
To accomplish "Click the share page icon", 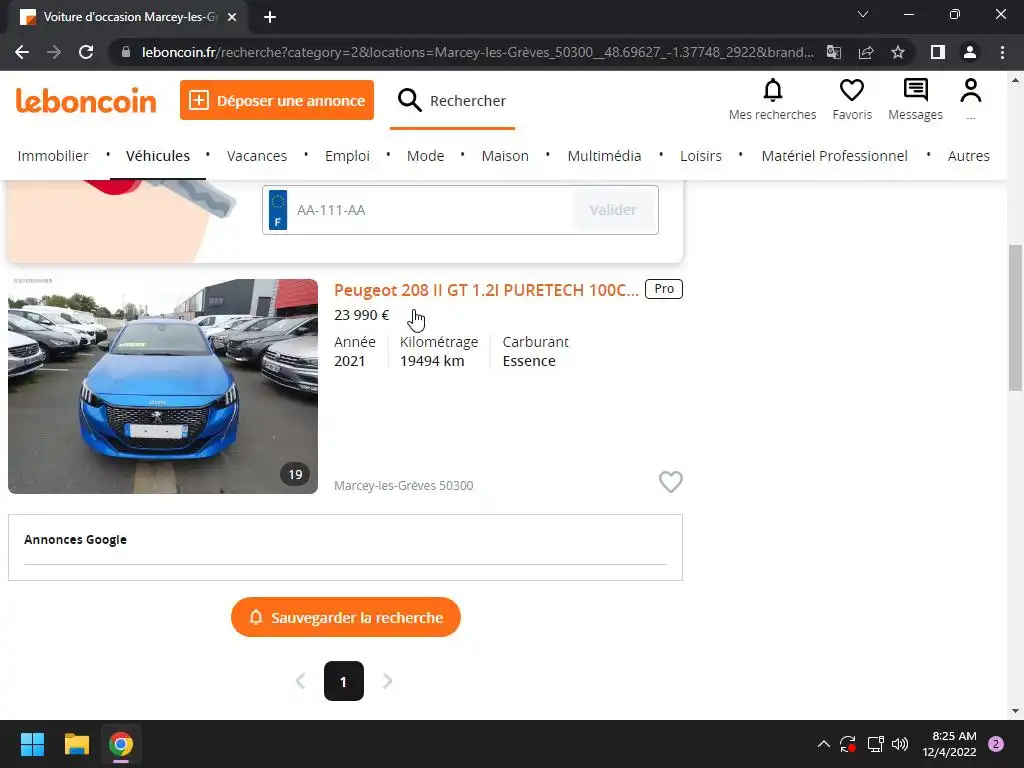I will [x=866, y=52].
